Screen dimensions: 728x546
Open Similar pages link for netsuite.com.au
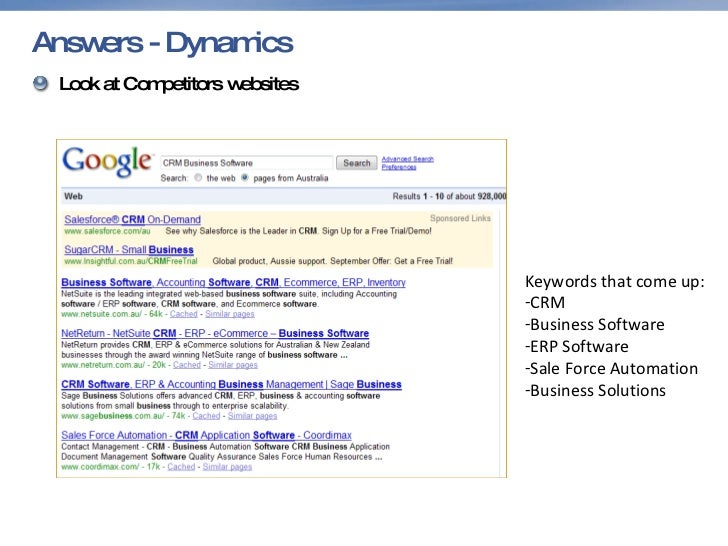[230, 314]
